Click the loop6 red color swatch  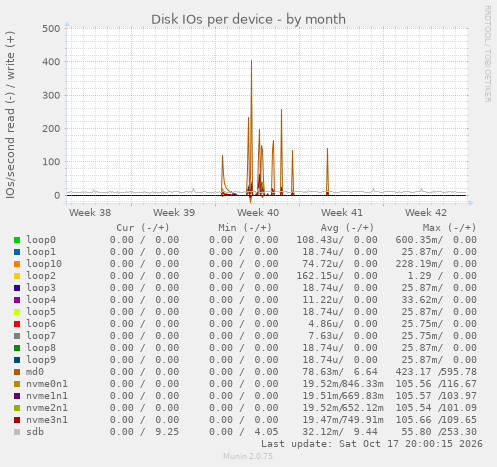click(17, 324)
